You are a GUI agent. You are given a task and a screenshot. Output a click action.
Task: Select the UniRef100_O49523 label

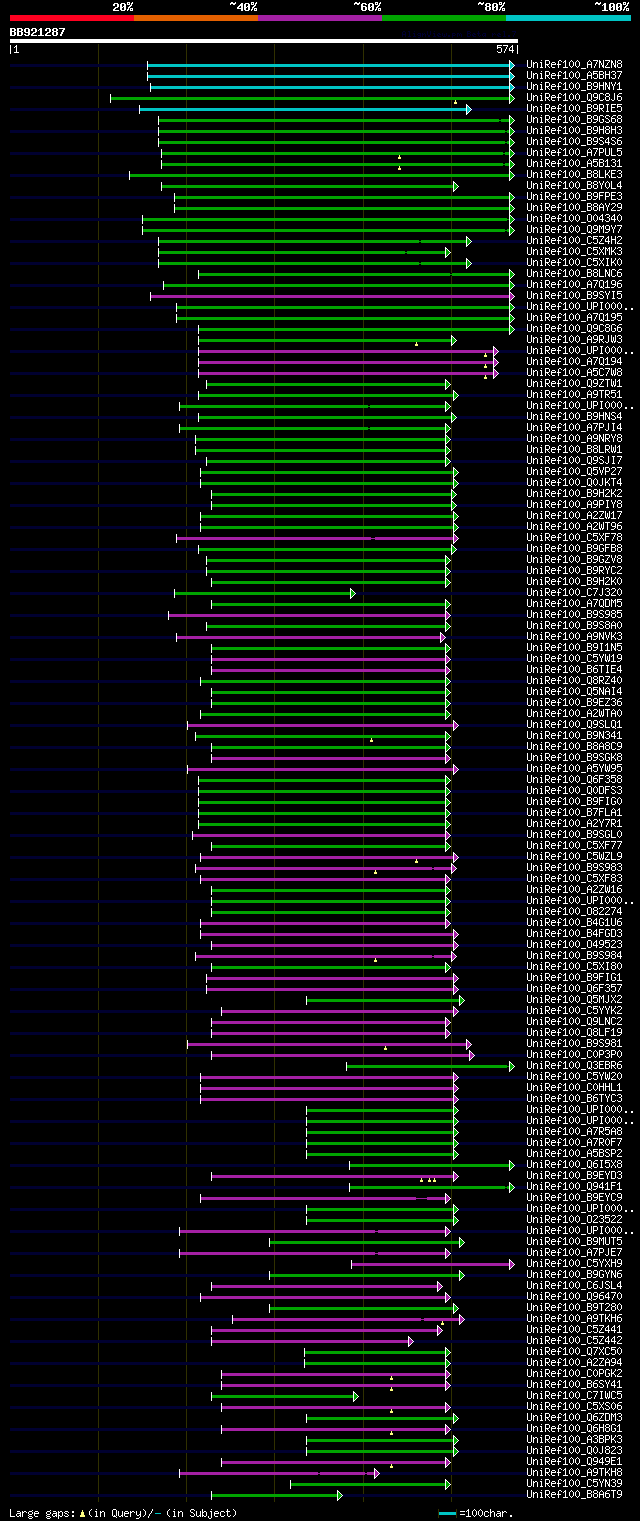click(x=574, y=944)
